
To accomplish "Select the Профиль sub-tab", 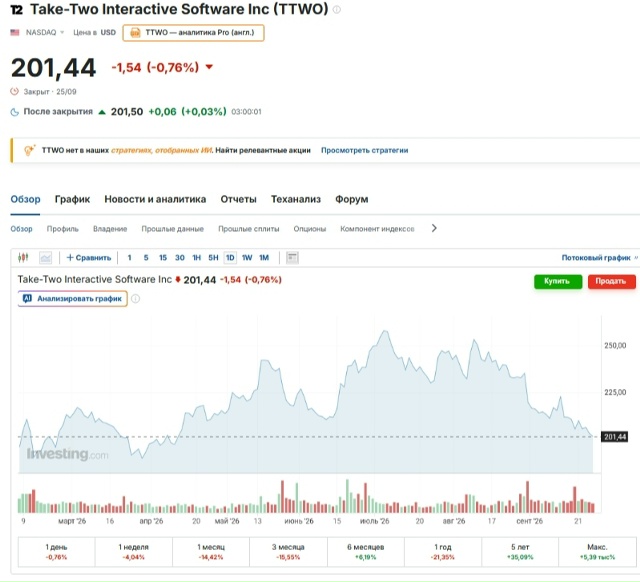I will point(62,229).
